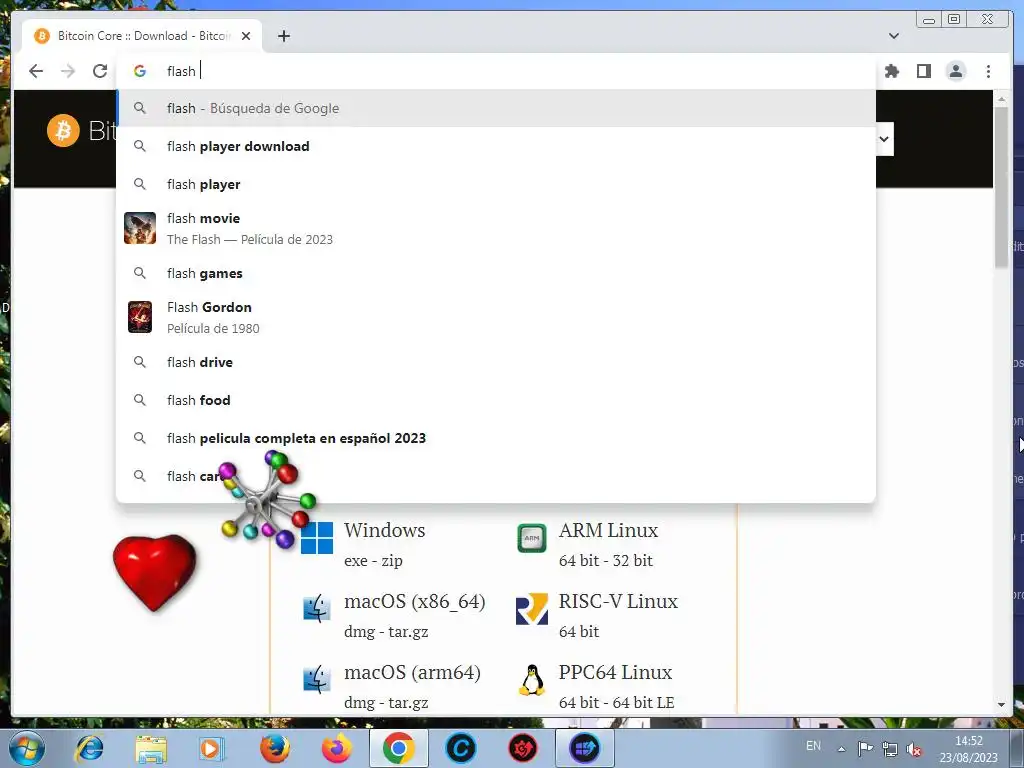The width and height of the screenshot is (1024, 768).
Task: Open the RISC-V Linux link
Action: coord(618,601)
